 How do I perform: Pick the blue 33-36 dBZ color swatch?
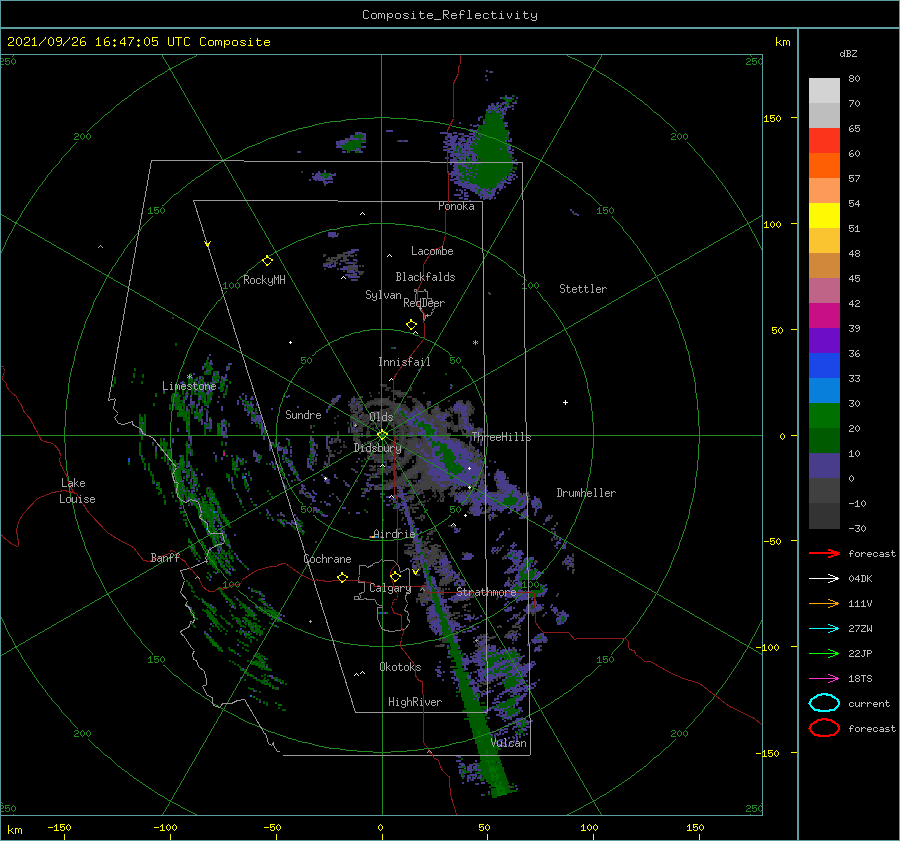pyautogui.click(x=824, y=365)
